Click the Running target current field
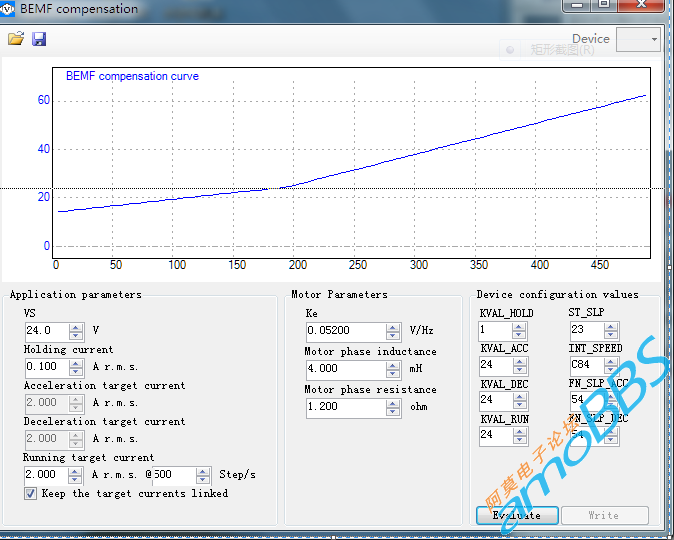674x540 pixels. (46, 474)
